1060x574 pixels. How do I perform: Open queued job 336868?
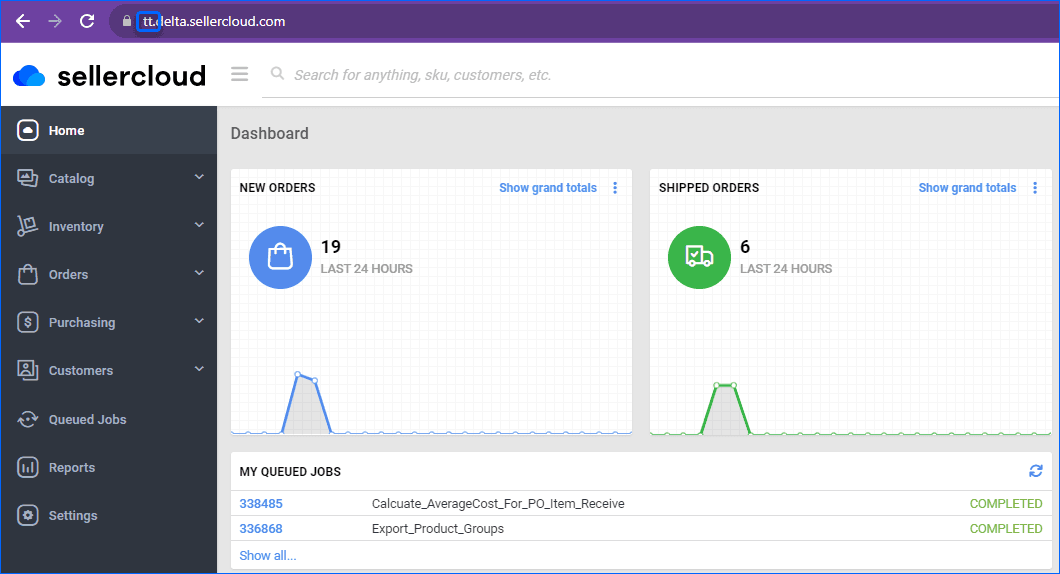pyautogui.click(x=261, y=529)
